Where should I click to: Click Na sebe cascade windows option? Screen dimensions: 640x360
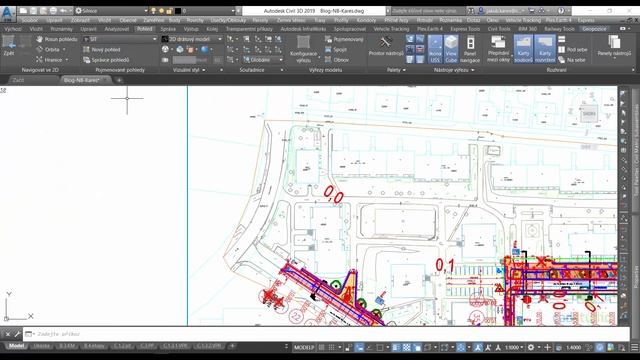pyautogui.click(x=572, y=60)
